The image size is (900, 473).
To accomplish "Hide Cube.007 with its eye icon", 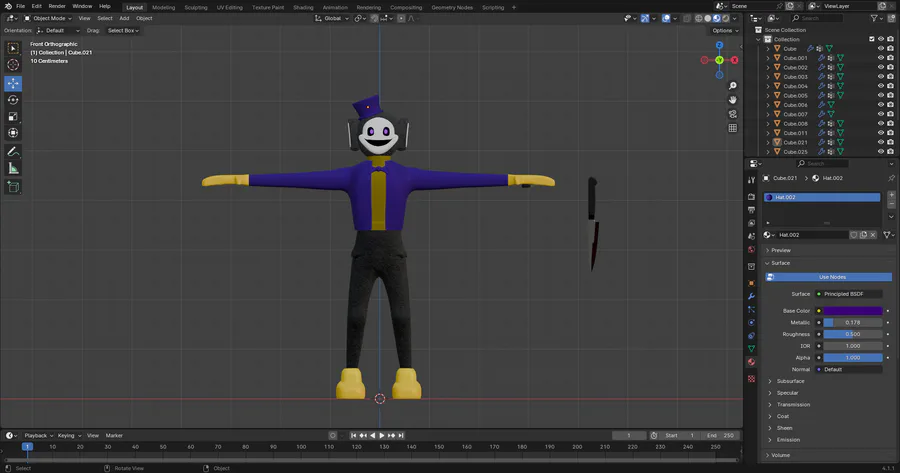I will tap(881, 114).
